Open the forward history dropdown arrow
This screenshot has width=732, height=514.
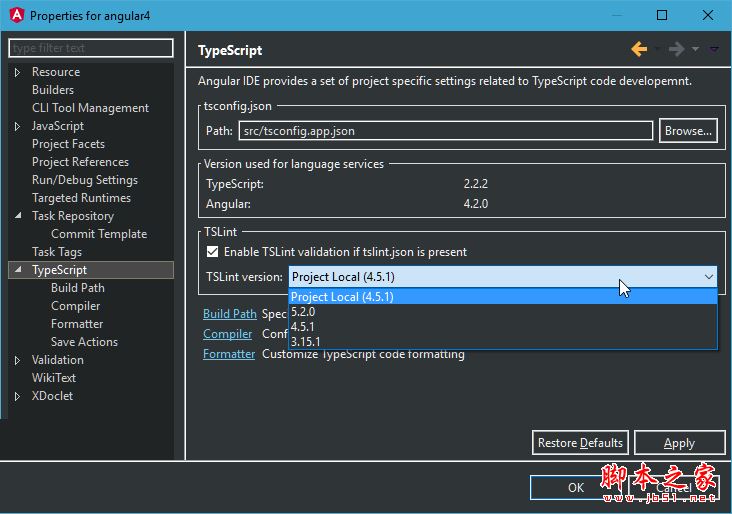pos(696,49)
